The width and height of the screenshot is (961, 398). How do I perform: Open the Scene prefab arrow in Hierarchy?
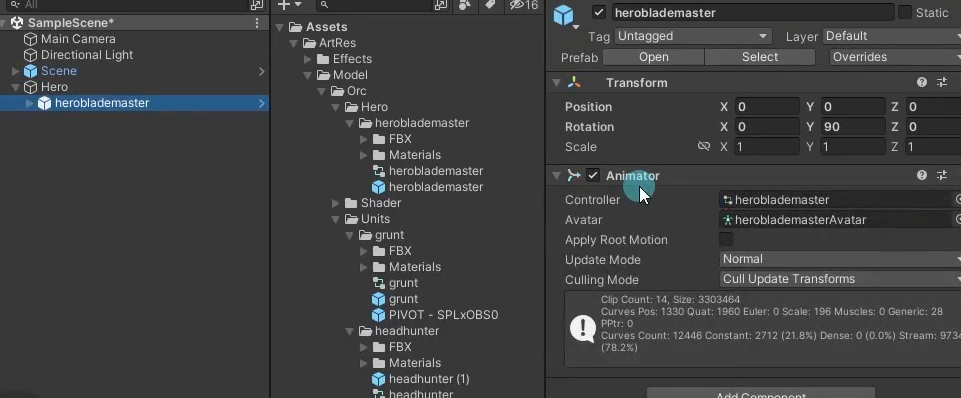coord(262,71)
